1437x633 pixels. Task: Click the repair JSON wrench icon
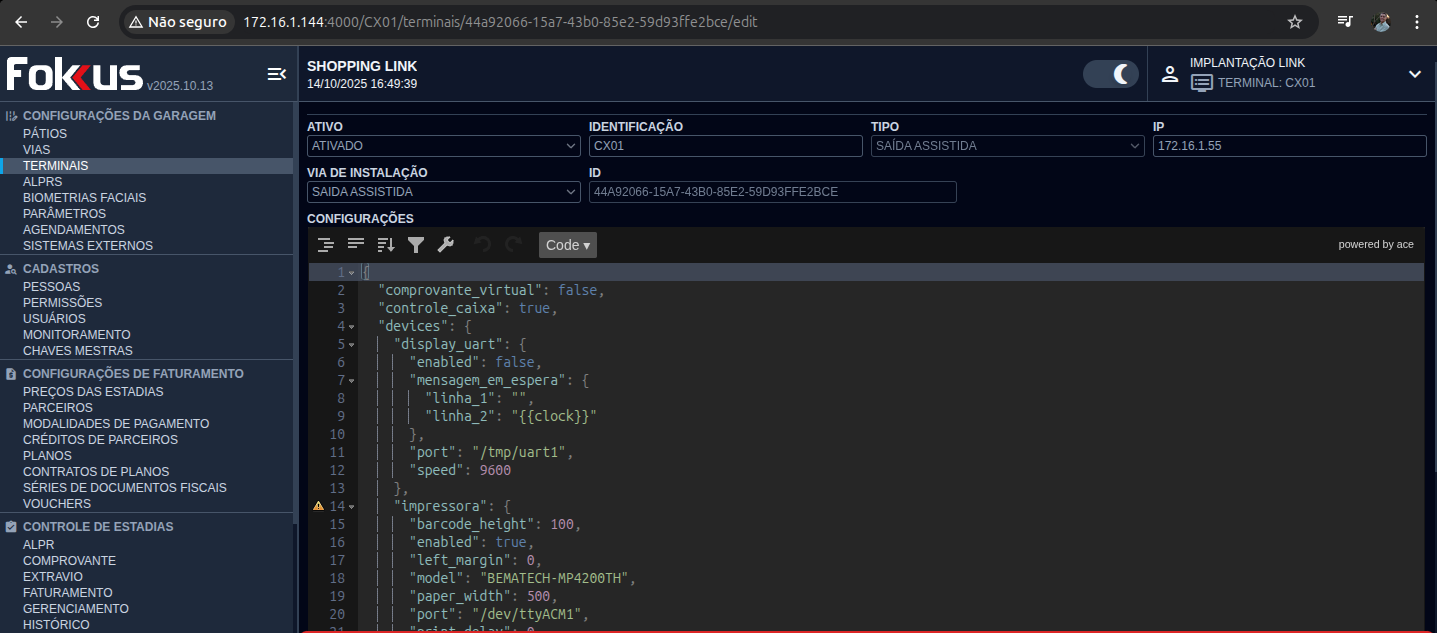tap(446, 245)
